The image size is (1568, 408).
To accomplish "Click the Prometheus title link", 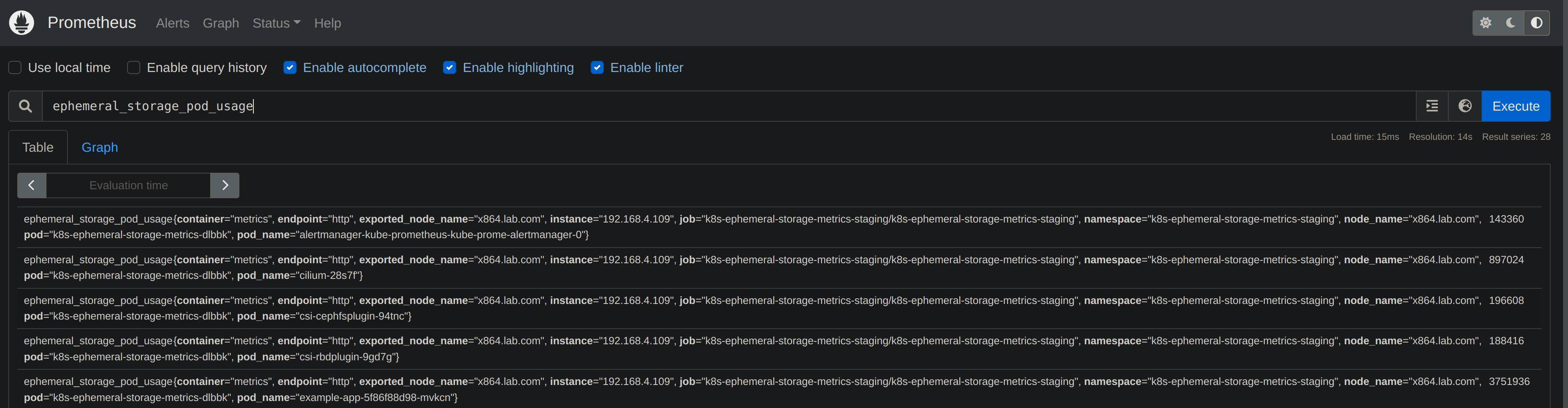I will click(92, 23).
